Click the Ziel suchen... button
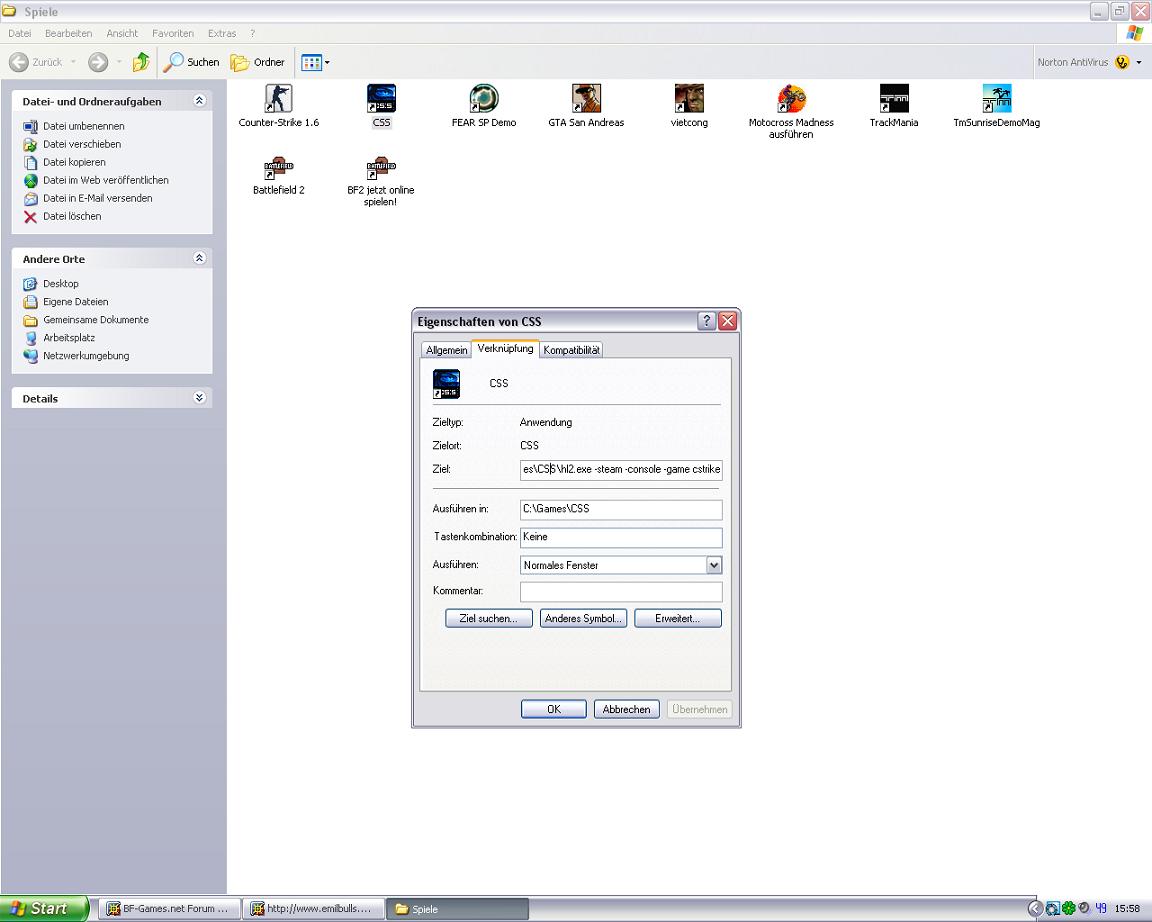Screen dimensions: 1152x922 click(489, 619)
